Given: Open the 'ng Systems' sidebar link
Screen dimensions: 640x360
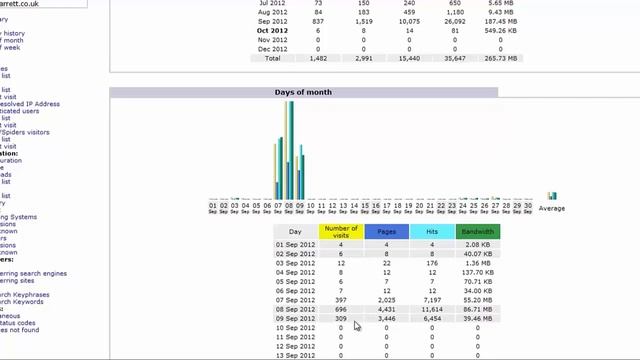Looking at the screenshot, I should (18, 217).
